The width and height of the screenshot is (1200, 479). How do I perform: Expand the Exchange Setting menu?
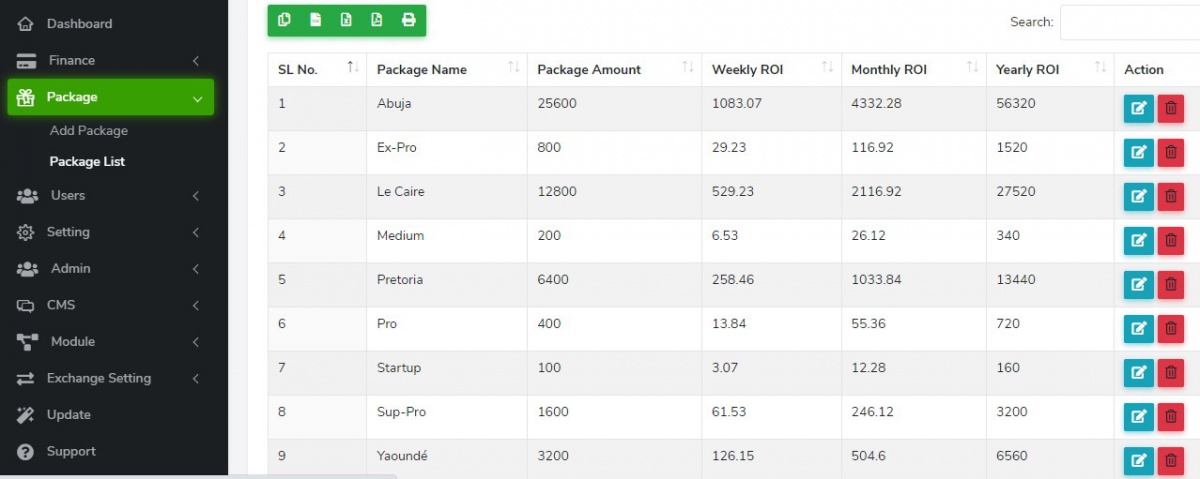point(110,378)
